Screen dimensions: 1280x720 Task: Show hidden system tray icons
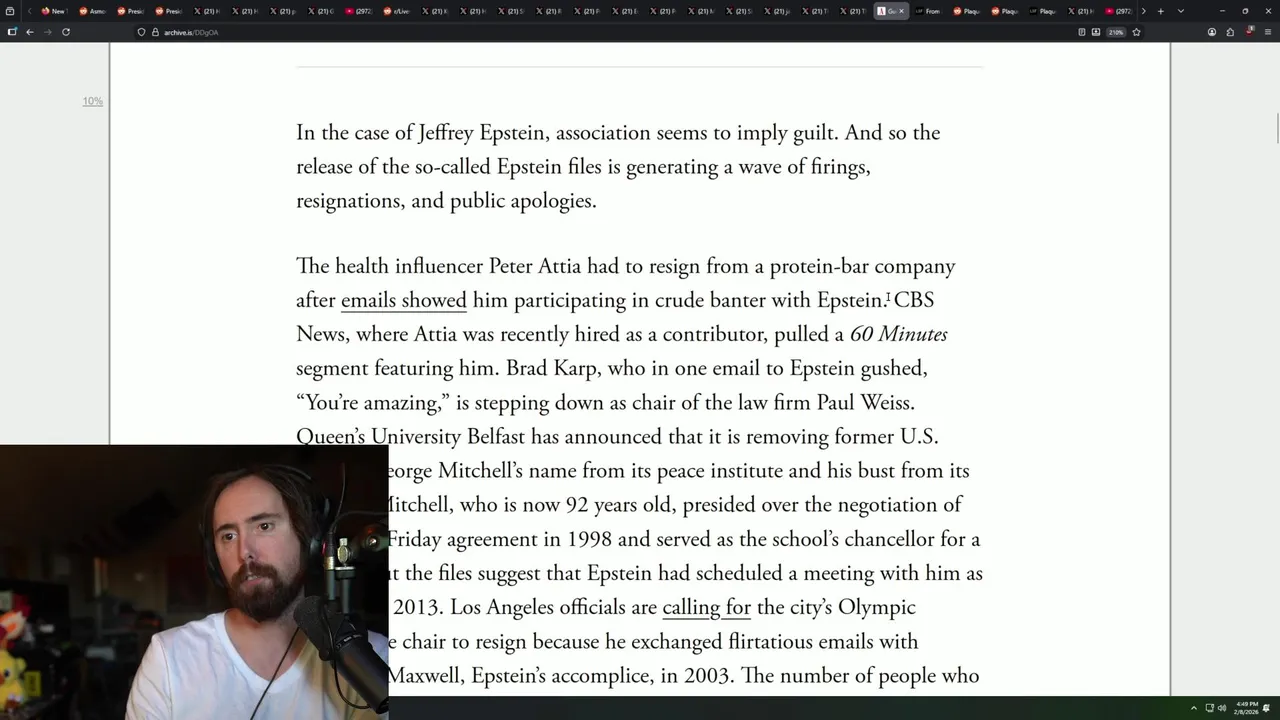(1193, 708)
